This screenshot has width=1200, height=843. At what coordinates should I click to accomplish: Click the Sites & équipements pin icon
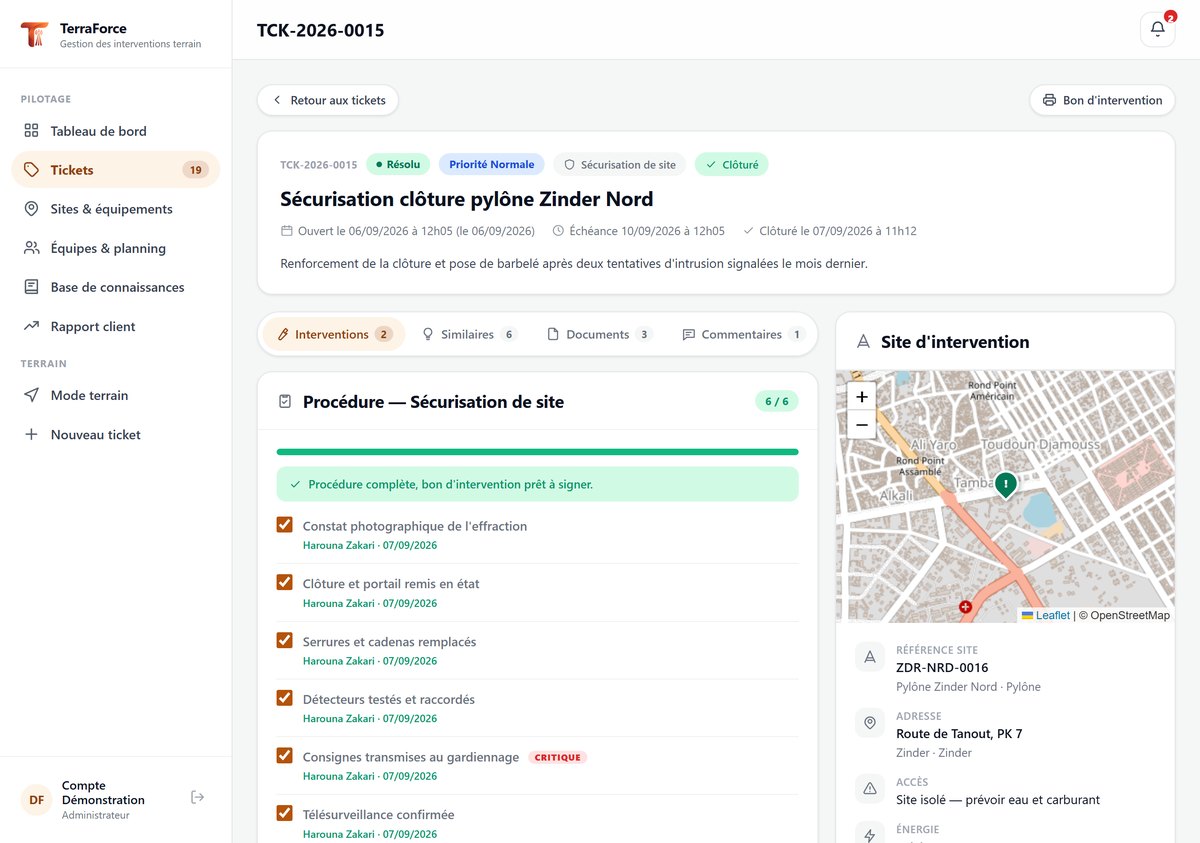tap(31, 209)
